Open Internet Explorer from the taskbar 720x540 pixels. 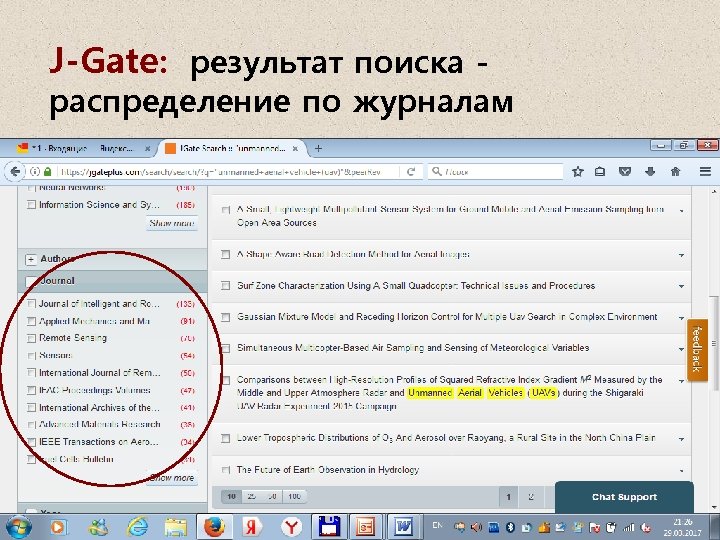tap(137, 527)
